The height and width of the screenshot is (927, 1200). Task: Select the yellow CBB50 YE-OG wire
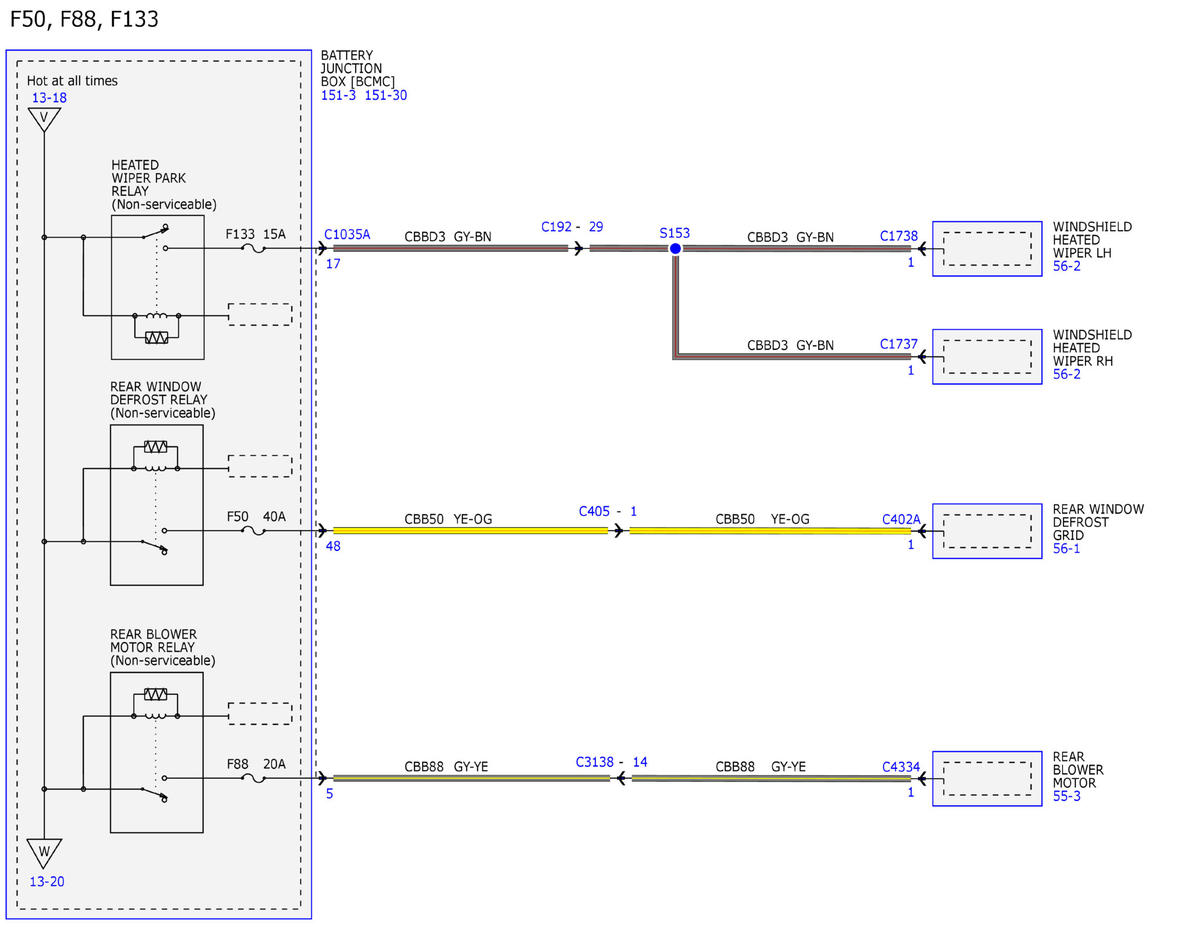tap(470, 531)
